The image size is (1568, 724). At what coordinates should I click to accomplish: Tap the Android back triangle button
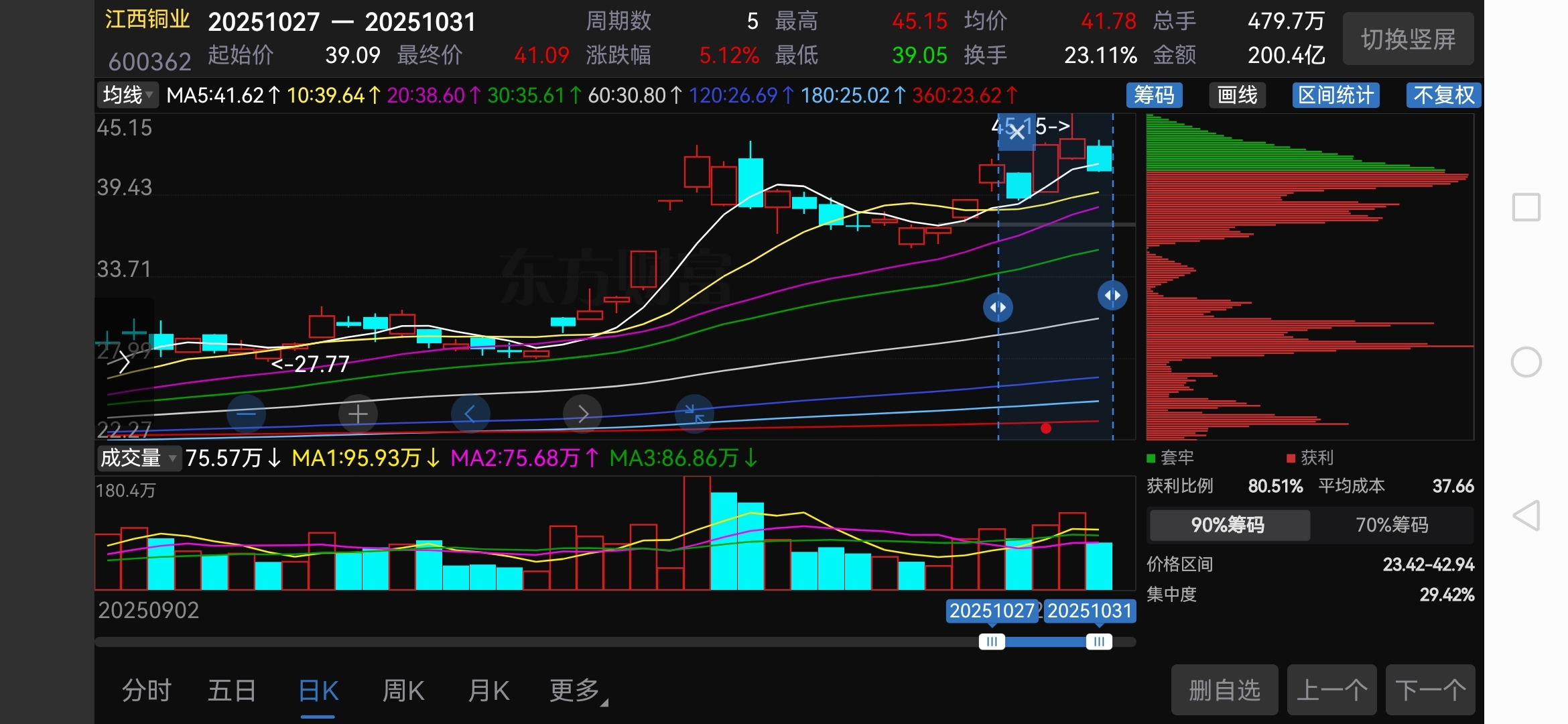(x=1526, y=516)
